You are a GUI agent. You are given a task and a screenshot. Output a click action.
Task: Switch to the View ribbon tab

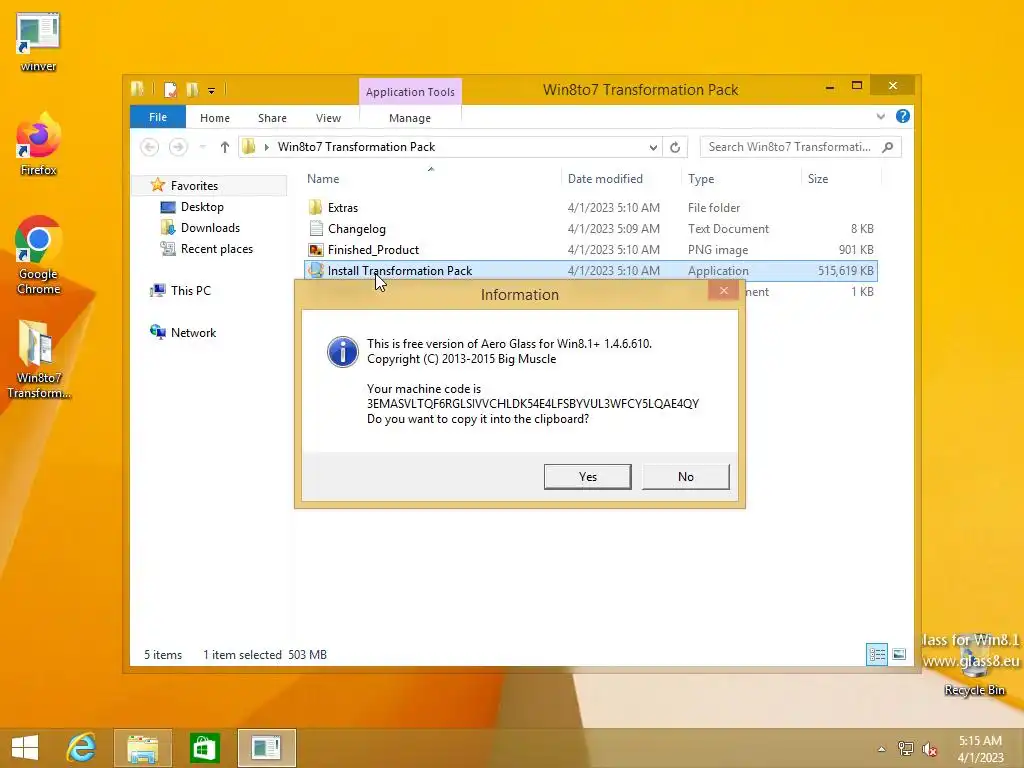(328, 118)
